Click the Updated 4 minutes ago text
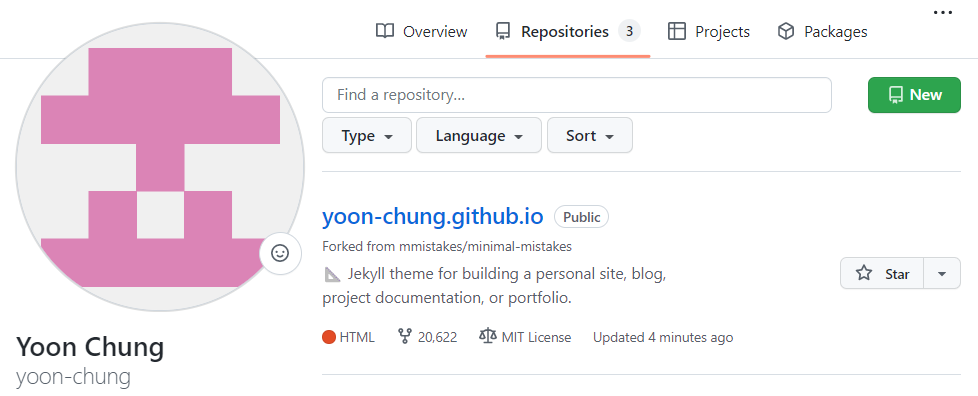Image resolution: width=978 pixels, height=396 pixels. [663, 337]
